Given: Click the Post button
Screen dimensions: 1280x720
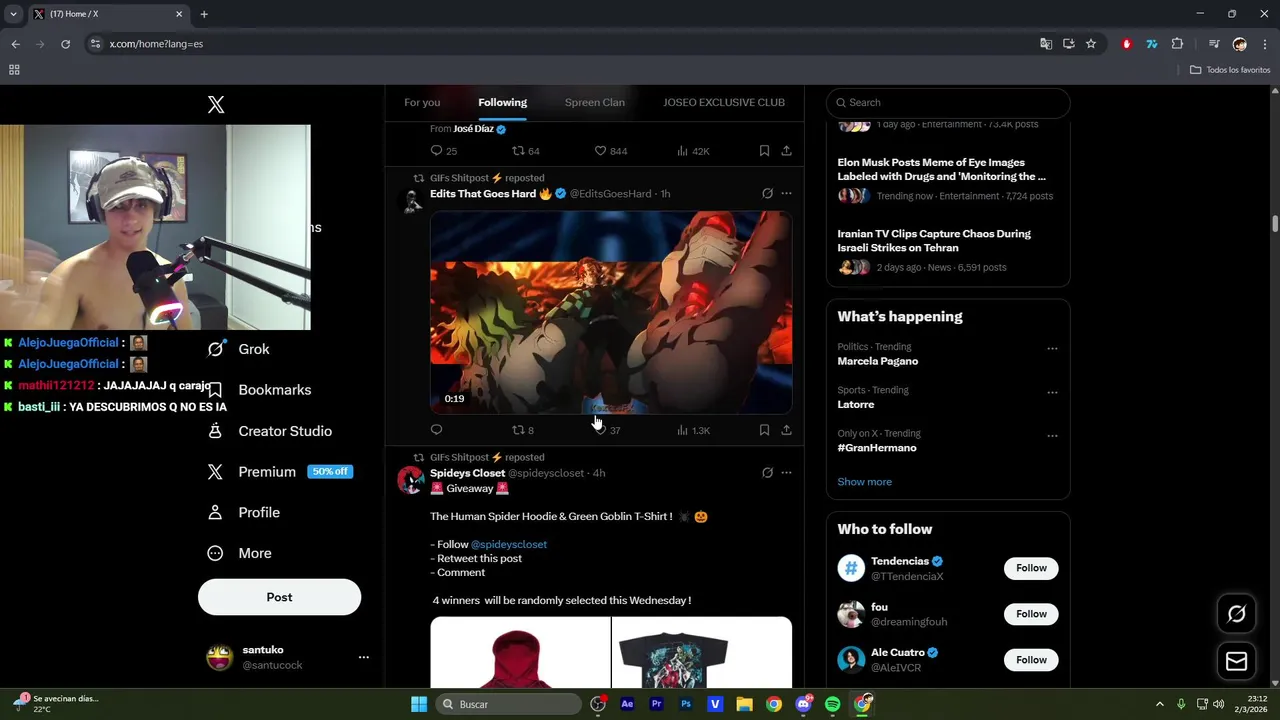Looking at the screenshot, I should 279,597.
